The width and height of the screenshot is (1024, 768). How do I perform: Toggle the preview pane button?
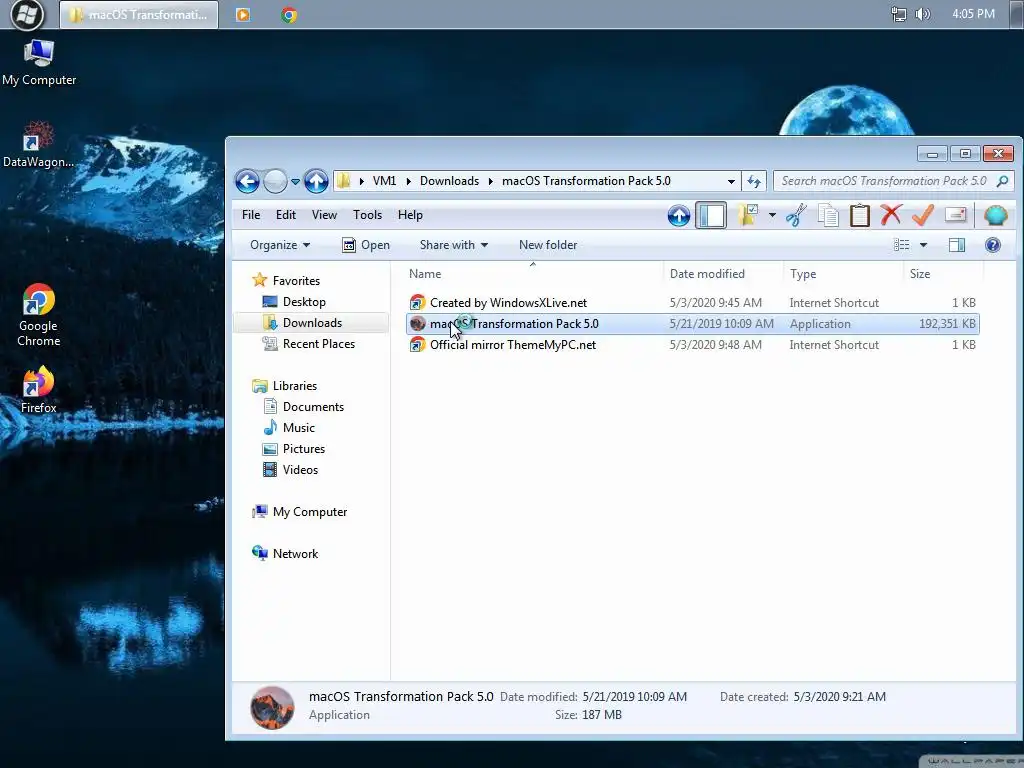[x=957, y=245]
